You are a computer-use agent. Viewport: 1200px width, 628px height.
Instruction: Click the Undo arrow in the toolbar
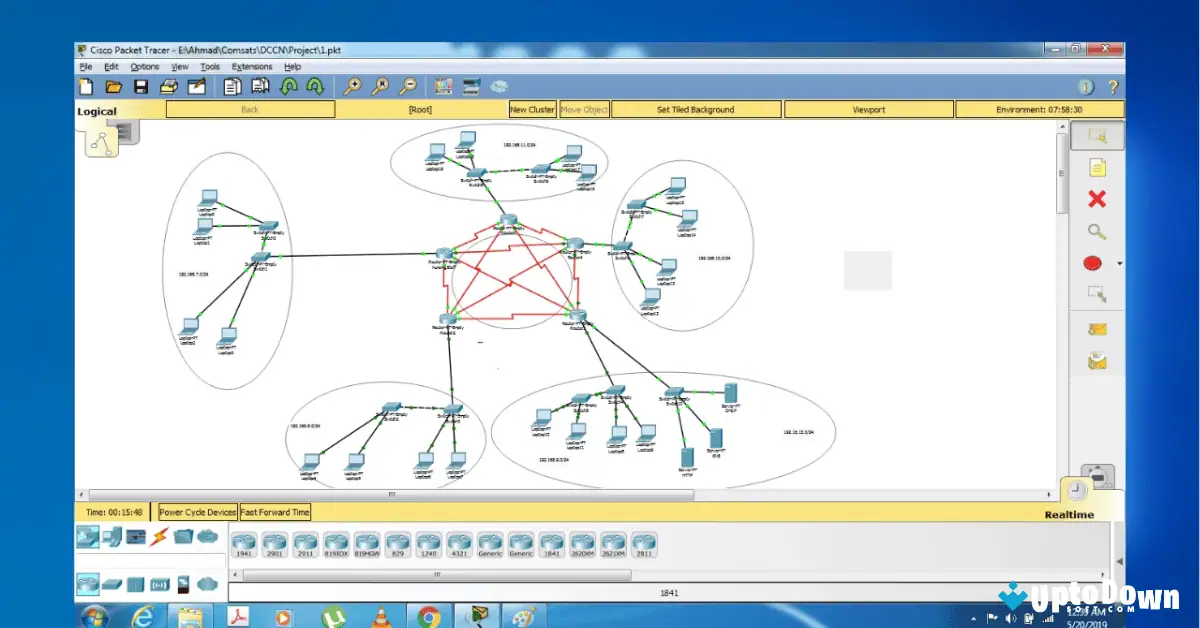289,86
